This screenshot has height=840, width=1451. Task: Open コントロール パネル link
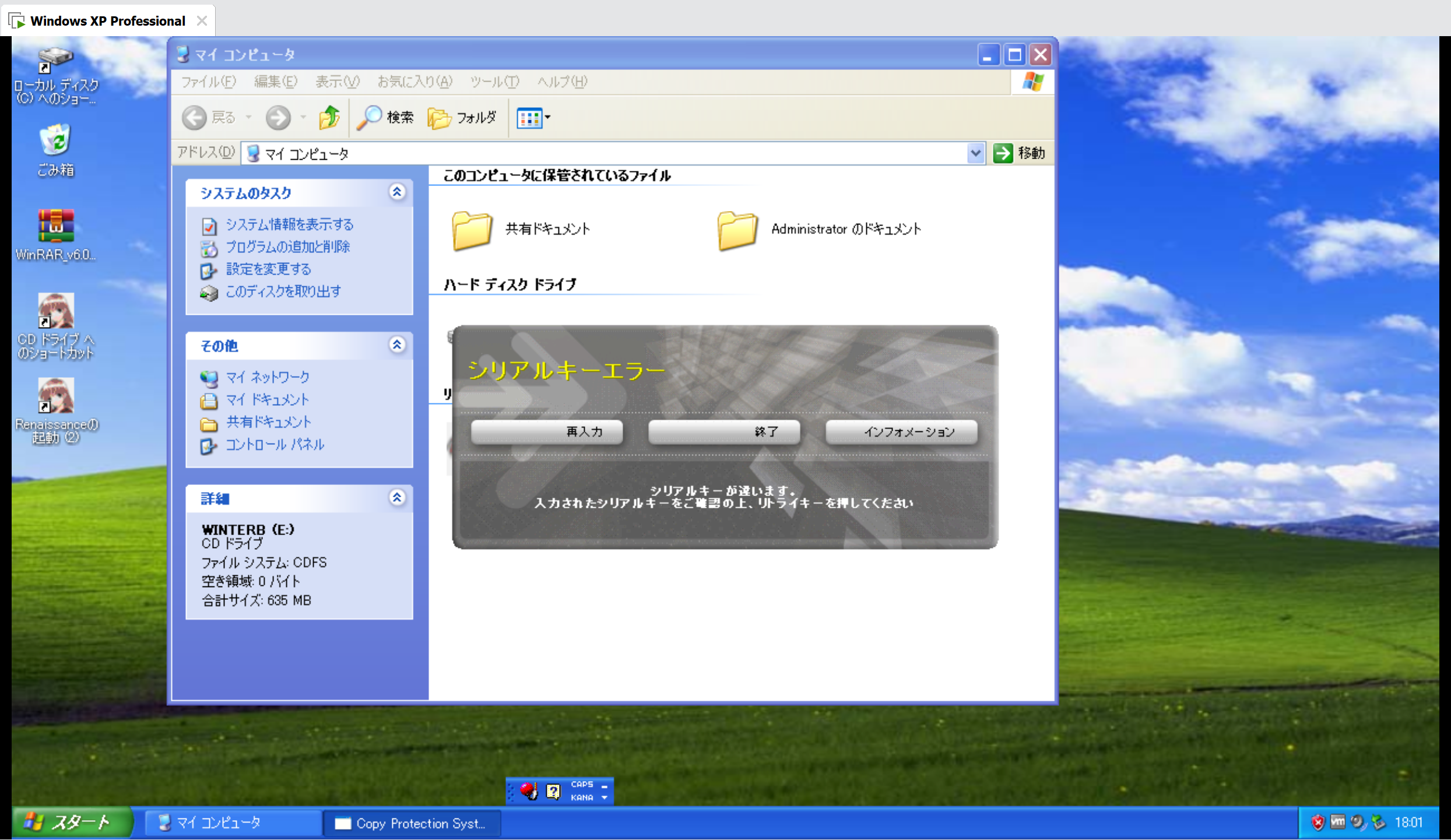275,444
